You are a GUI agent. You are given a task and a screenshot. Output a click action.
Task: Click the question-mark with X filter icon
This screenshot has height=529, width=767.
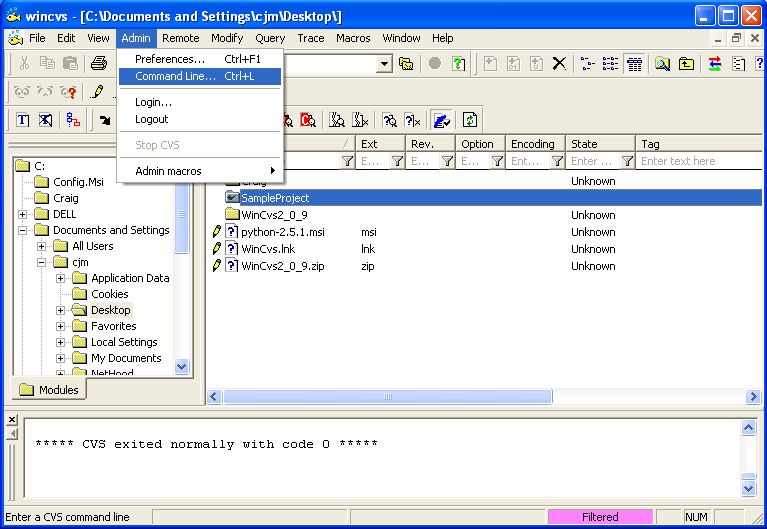point(413,120)
